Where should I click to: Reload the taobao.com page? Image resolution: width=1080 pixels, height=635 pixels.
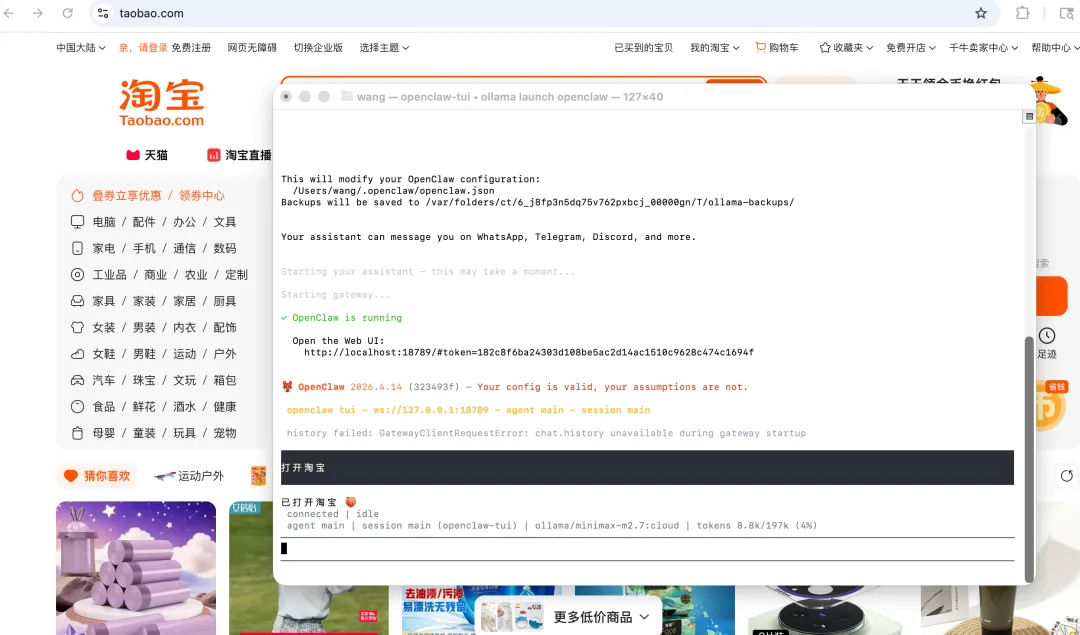68,13
